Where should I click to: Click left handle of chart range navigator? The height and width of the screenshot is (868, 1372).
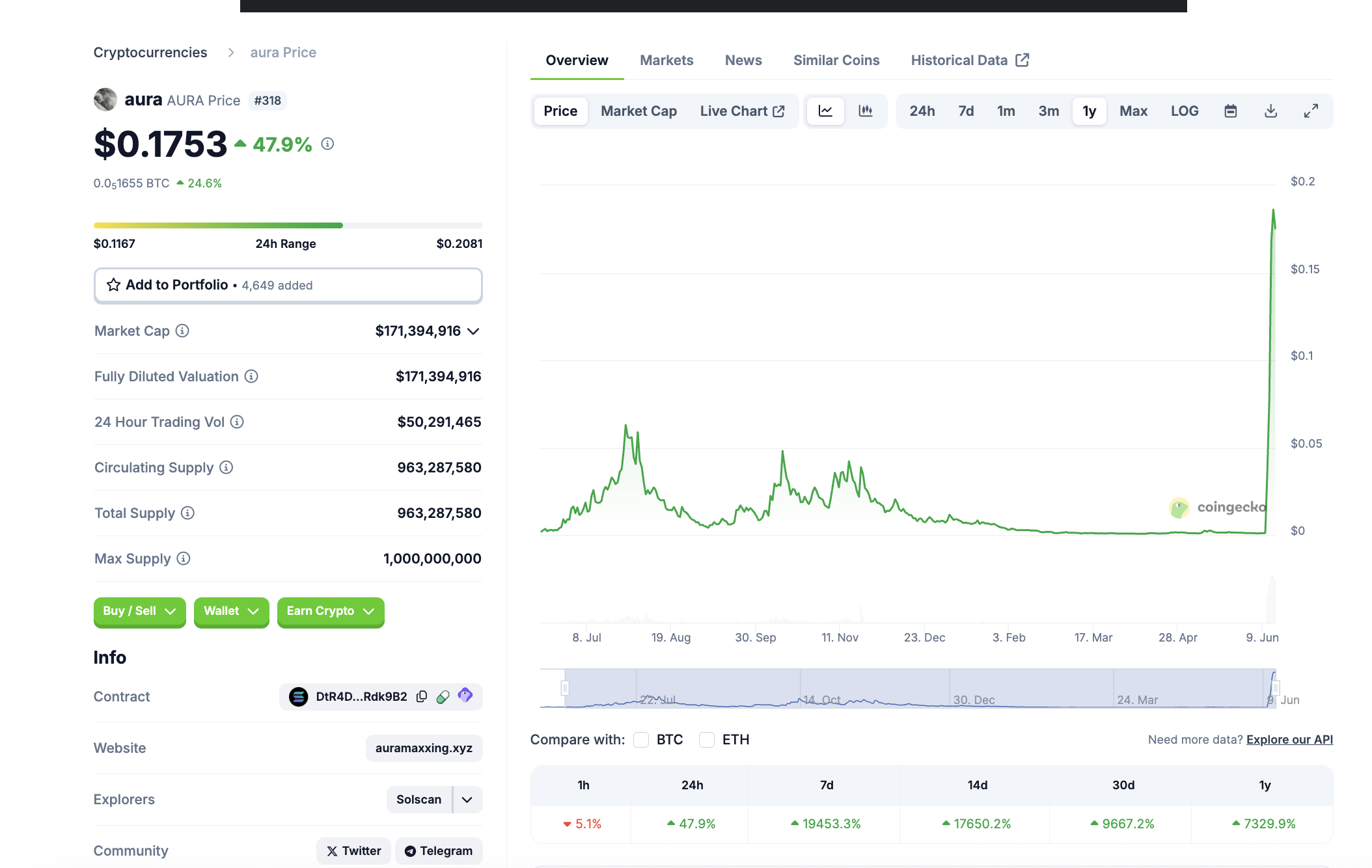pyautogui.click(x=565, y=688)
